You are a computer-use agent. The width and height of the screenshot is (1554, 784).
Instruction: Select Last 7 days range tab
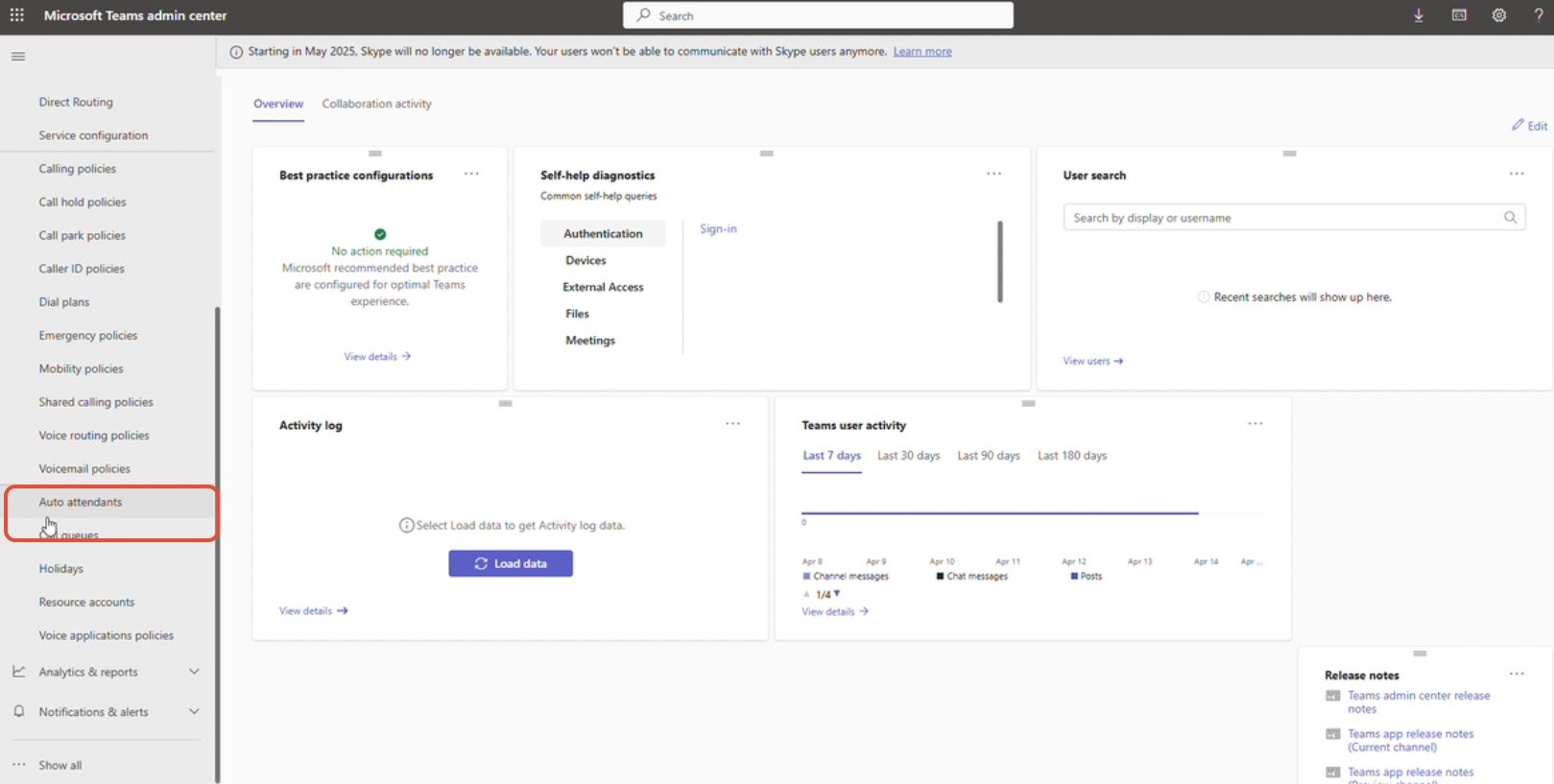point(831,456)
